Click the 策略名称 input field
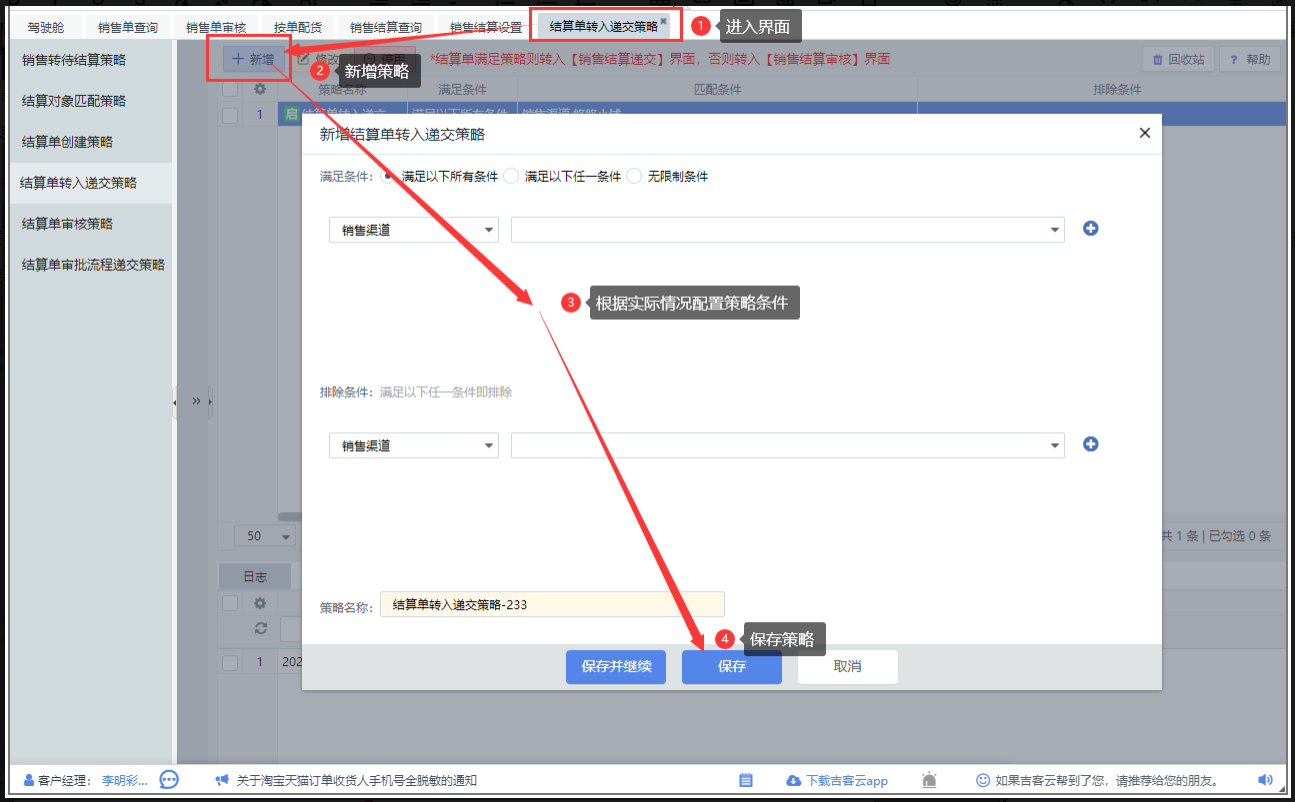 coord(552,605)
